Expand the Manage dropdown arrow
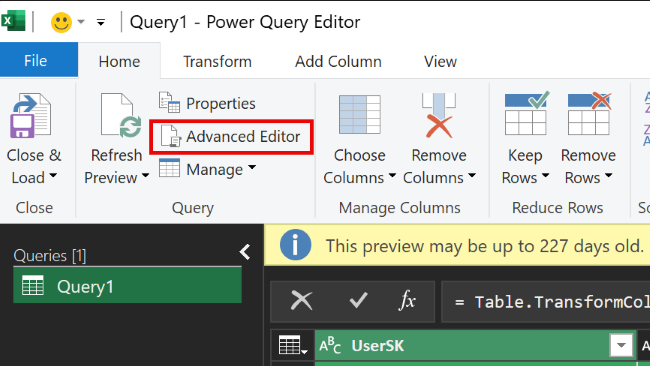This screenshot has height=366, width=650. (x=252, y=167)
